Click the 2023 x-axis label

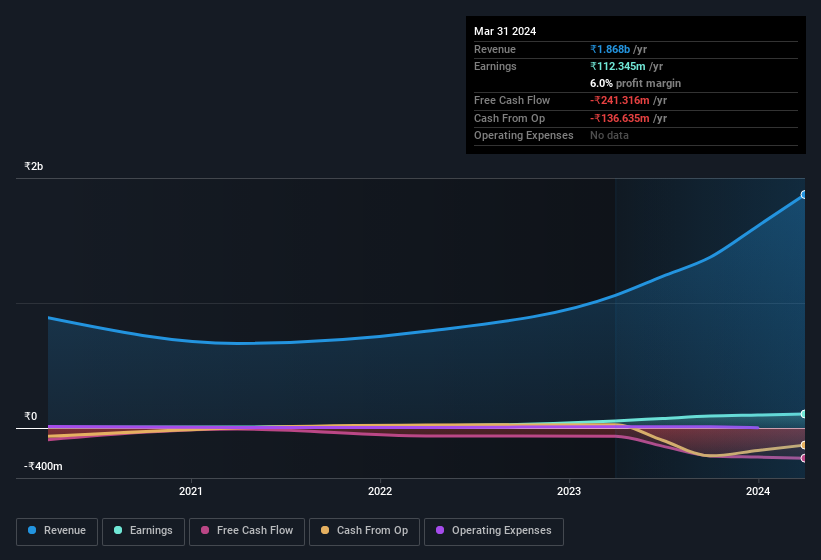tap(569, 491)
